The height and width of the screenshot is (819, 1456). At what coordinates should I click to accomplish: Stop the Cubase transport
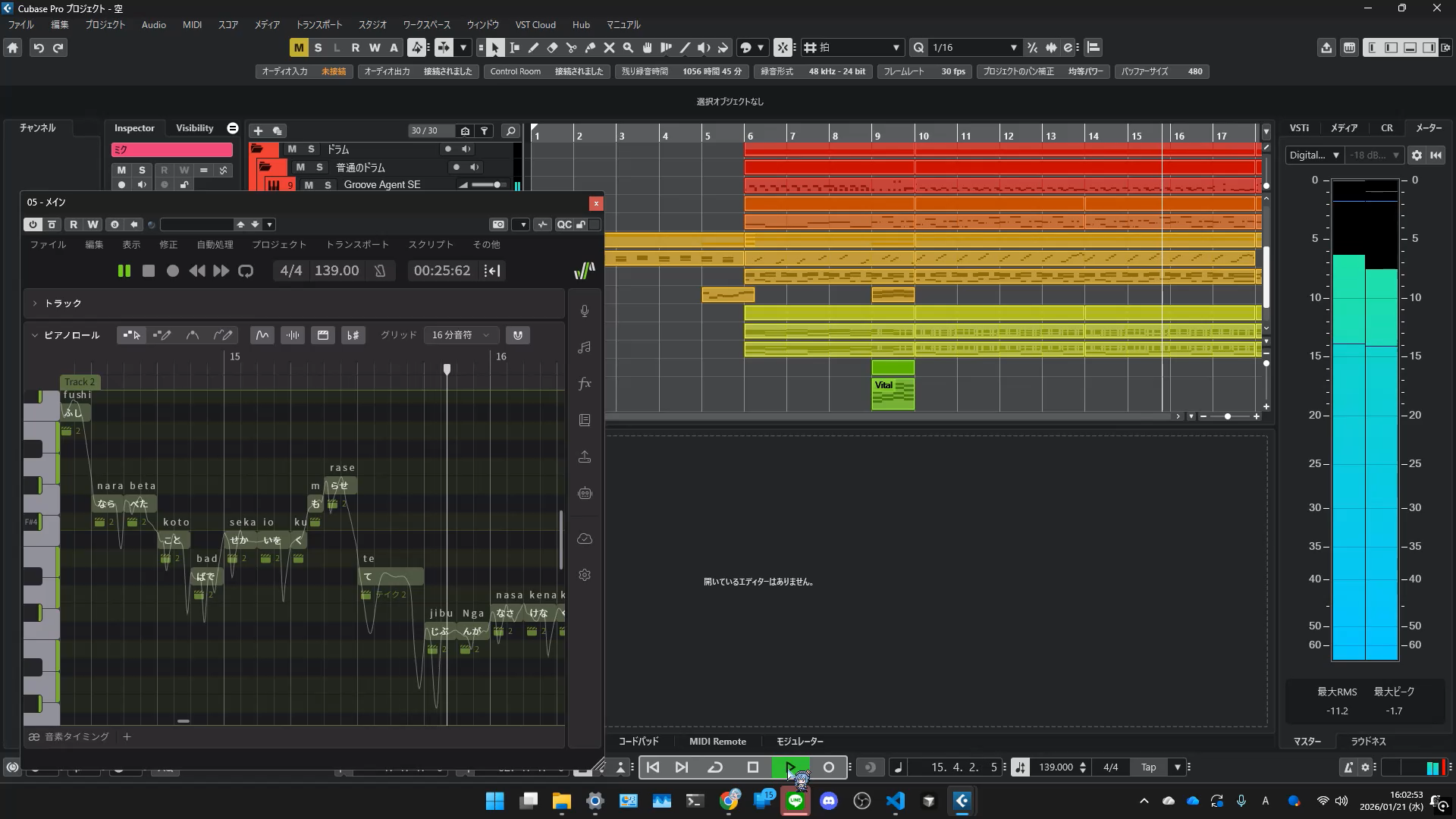(753, 767)
